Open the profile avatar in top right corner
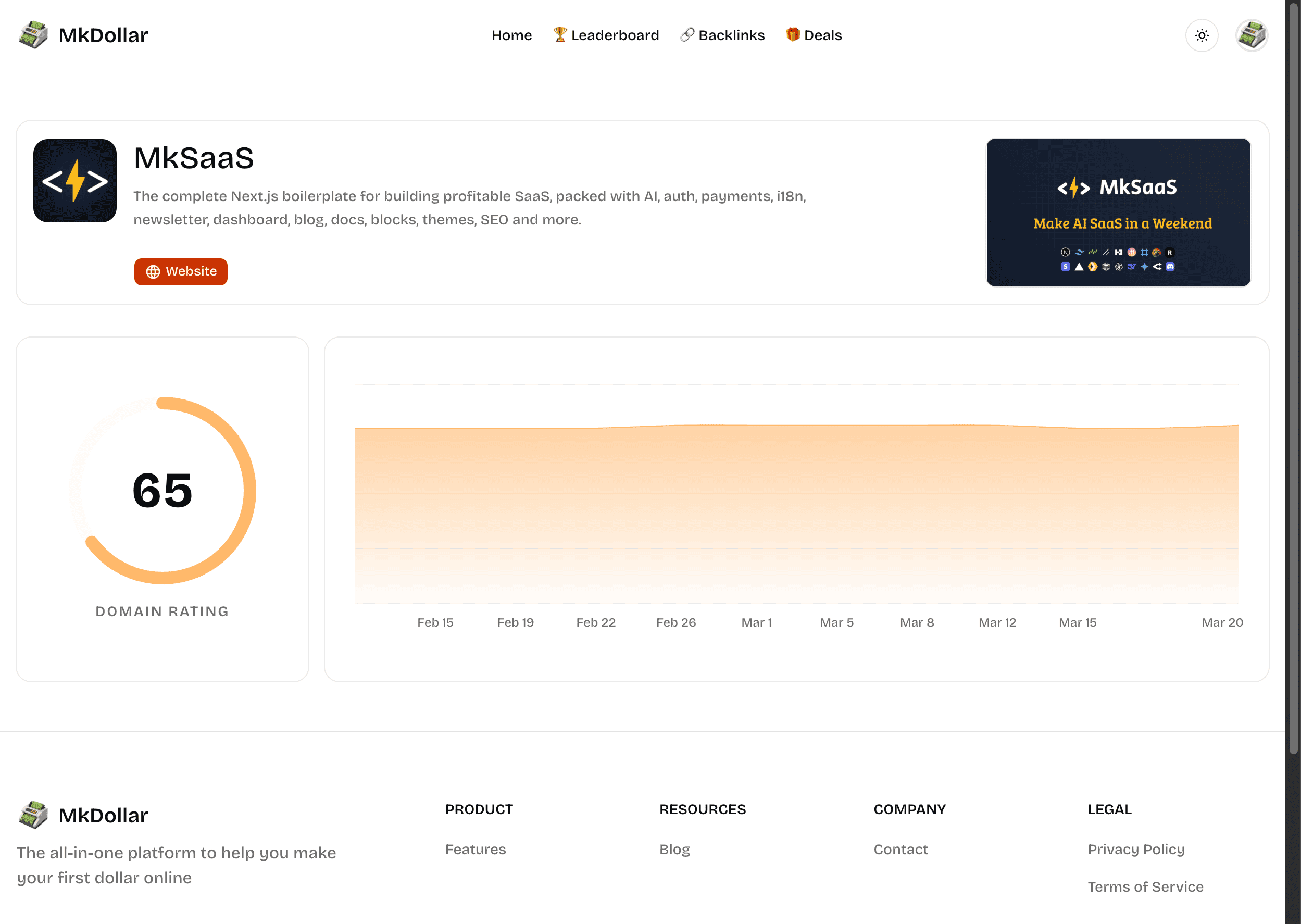1301x924 pixels. pyautogui.click(x=1252, y=35)
